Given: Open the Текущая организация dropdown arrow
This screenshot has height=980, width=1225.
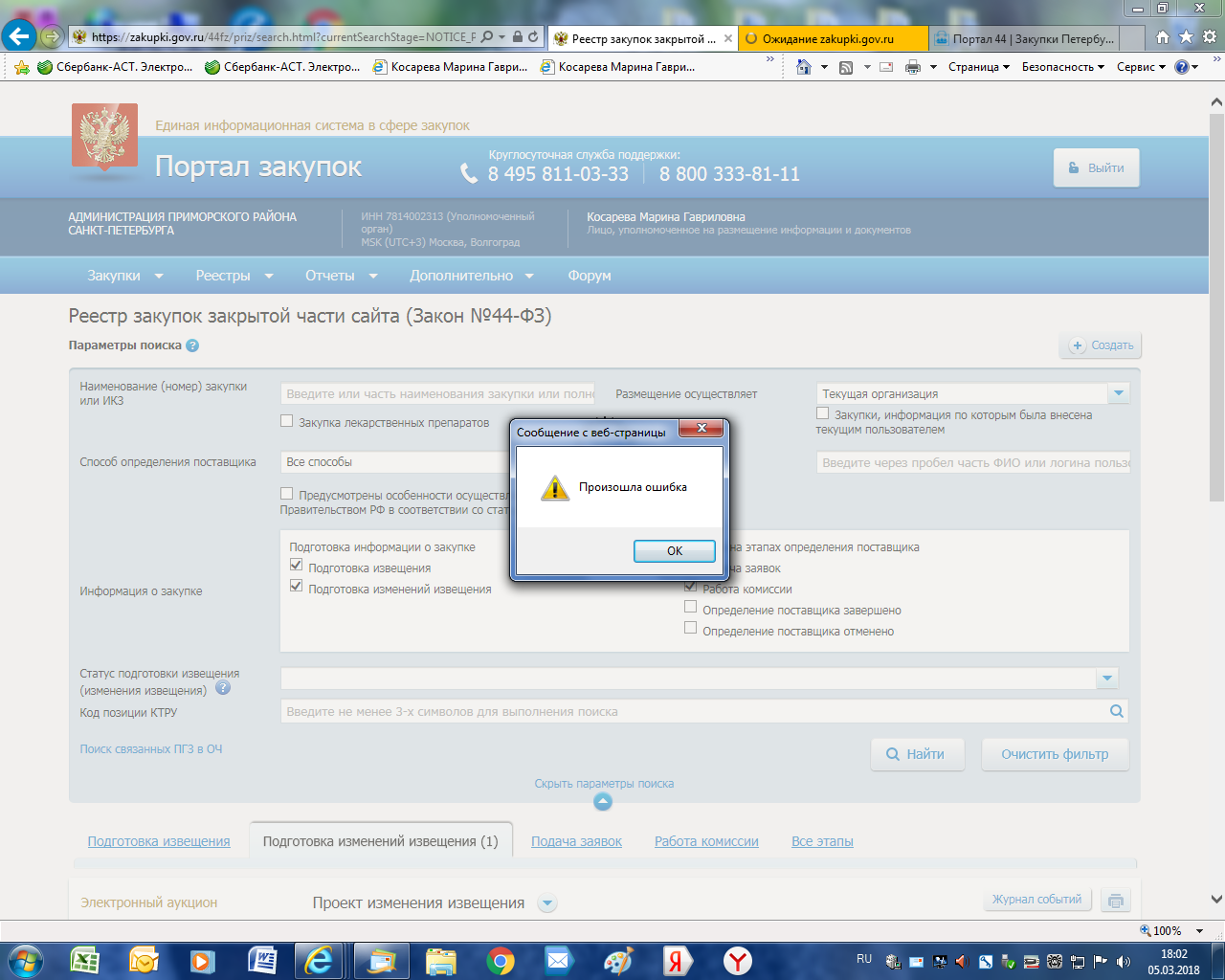Looking at the screenshot, I should tap(1119, 393).
